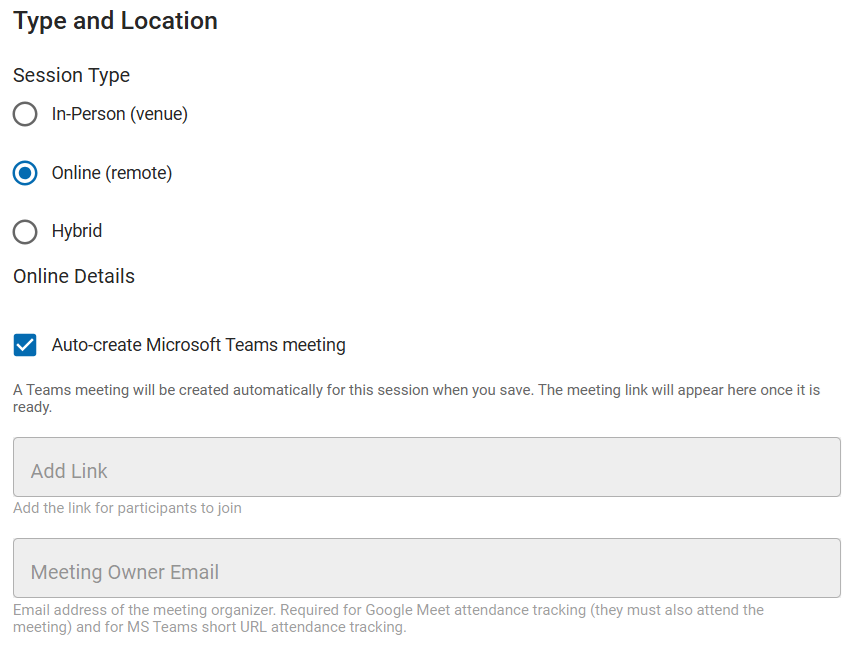Click the 'Session Type' section label
The height and width of the screenshot is (647, 849).
(x=71, y=75)
